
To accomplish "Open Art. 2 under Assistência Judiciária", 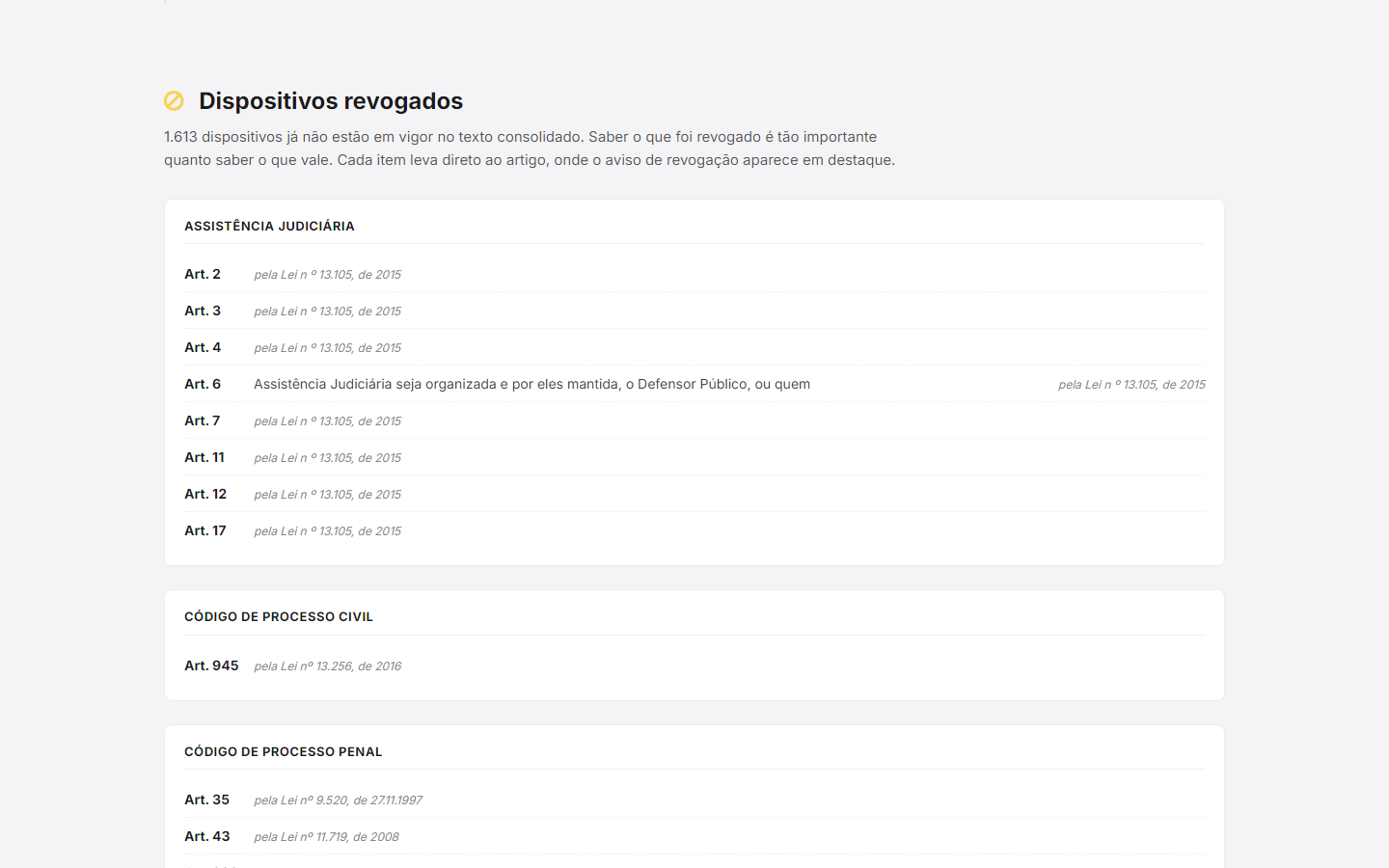I will tap(694, 274).
